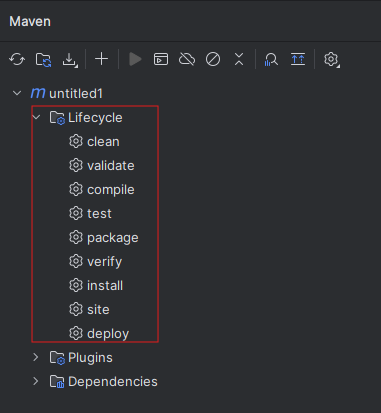The width and height of the screenshot is (381, 413).
Task: Select the site lifecycle goal
Action: click(x=98, y=310)
